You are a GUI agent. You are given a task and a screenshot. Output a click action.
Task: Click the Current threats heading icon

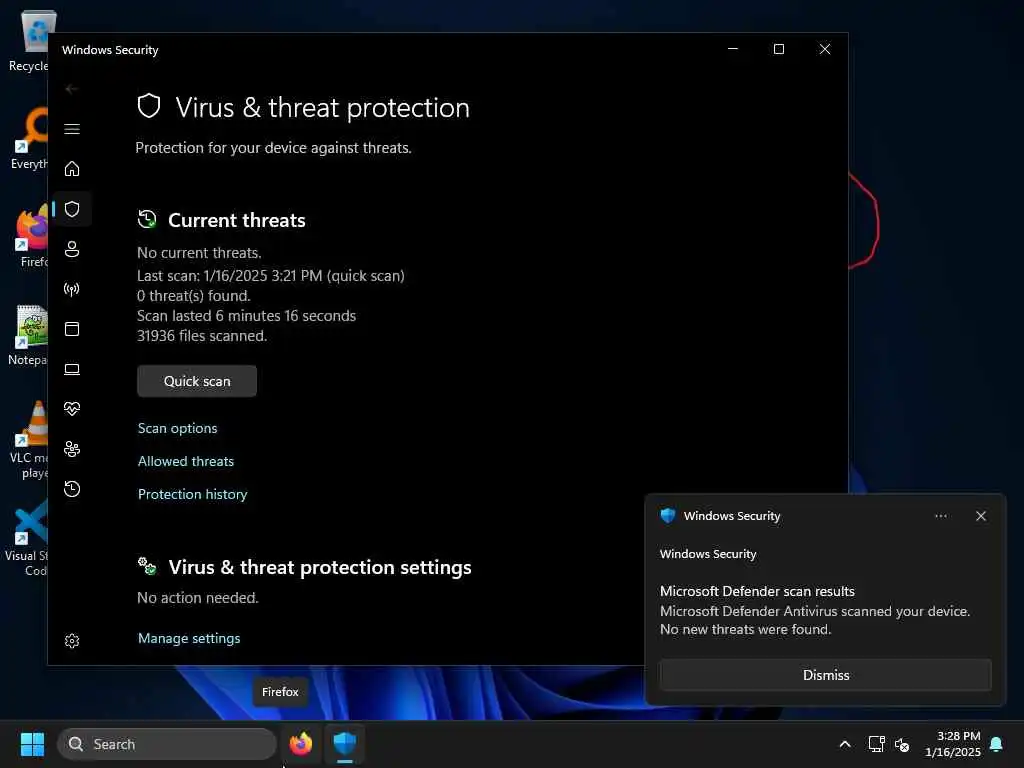(147, 219)
